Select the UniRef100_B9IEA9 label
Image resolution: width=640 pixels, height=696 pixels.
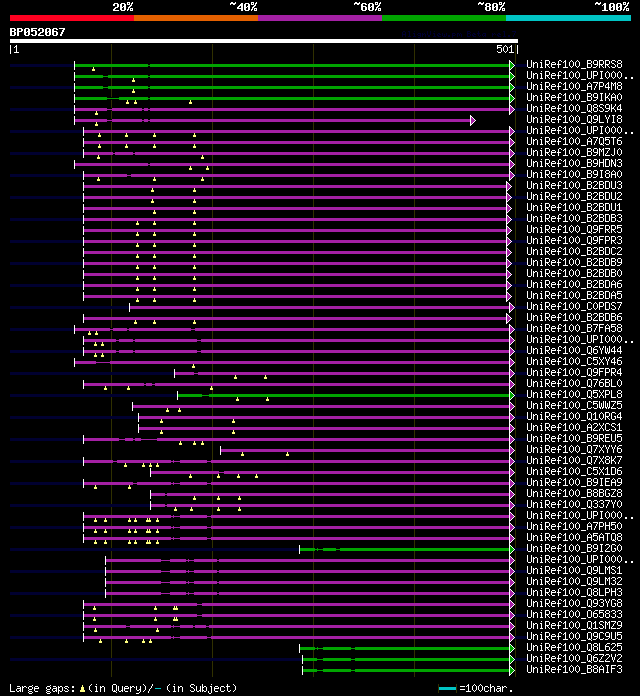pyautogui.click(x=574, y=482)
